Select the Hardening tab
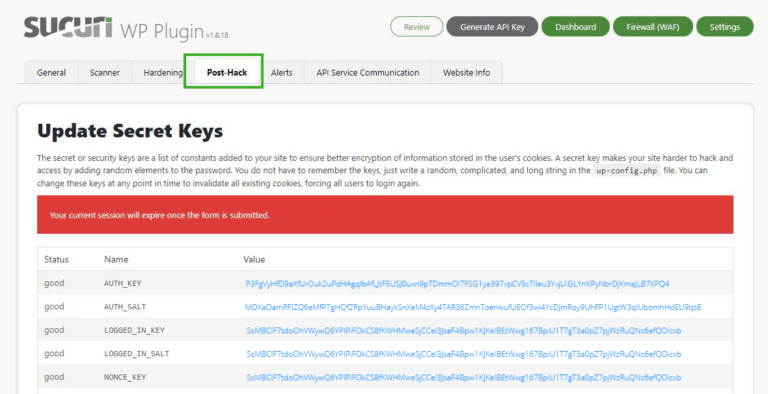This screenshot has height=394, width=768. pos(163,73)
